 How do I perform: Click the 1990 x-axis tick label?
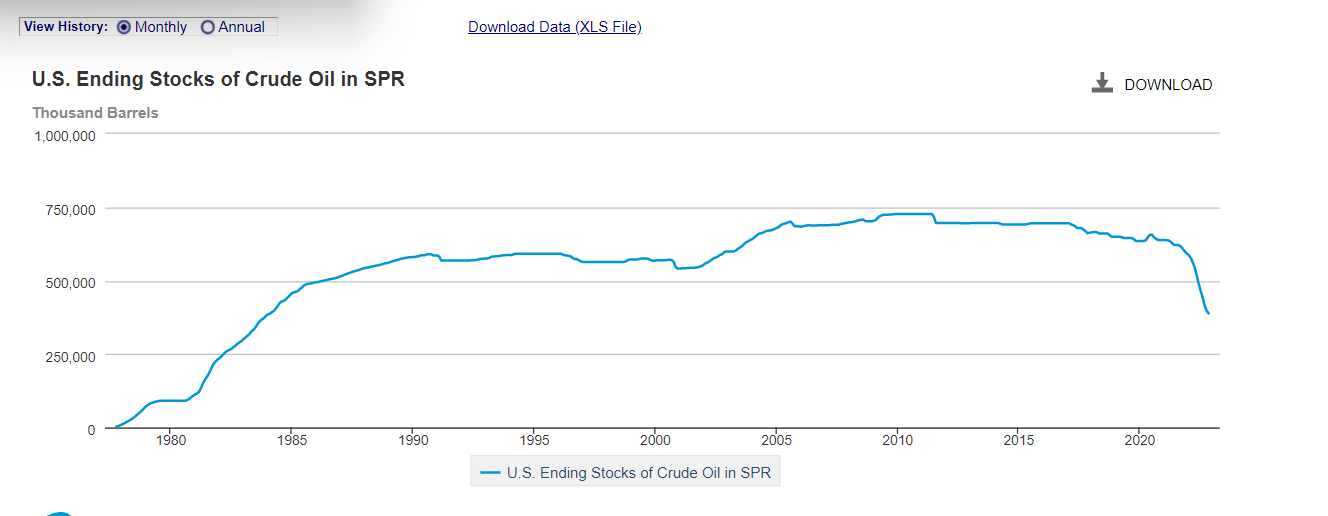[x=412, y=440]
